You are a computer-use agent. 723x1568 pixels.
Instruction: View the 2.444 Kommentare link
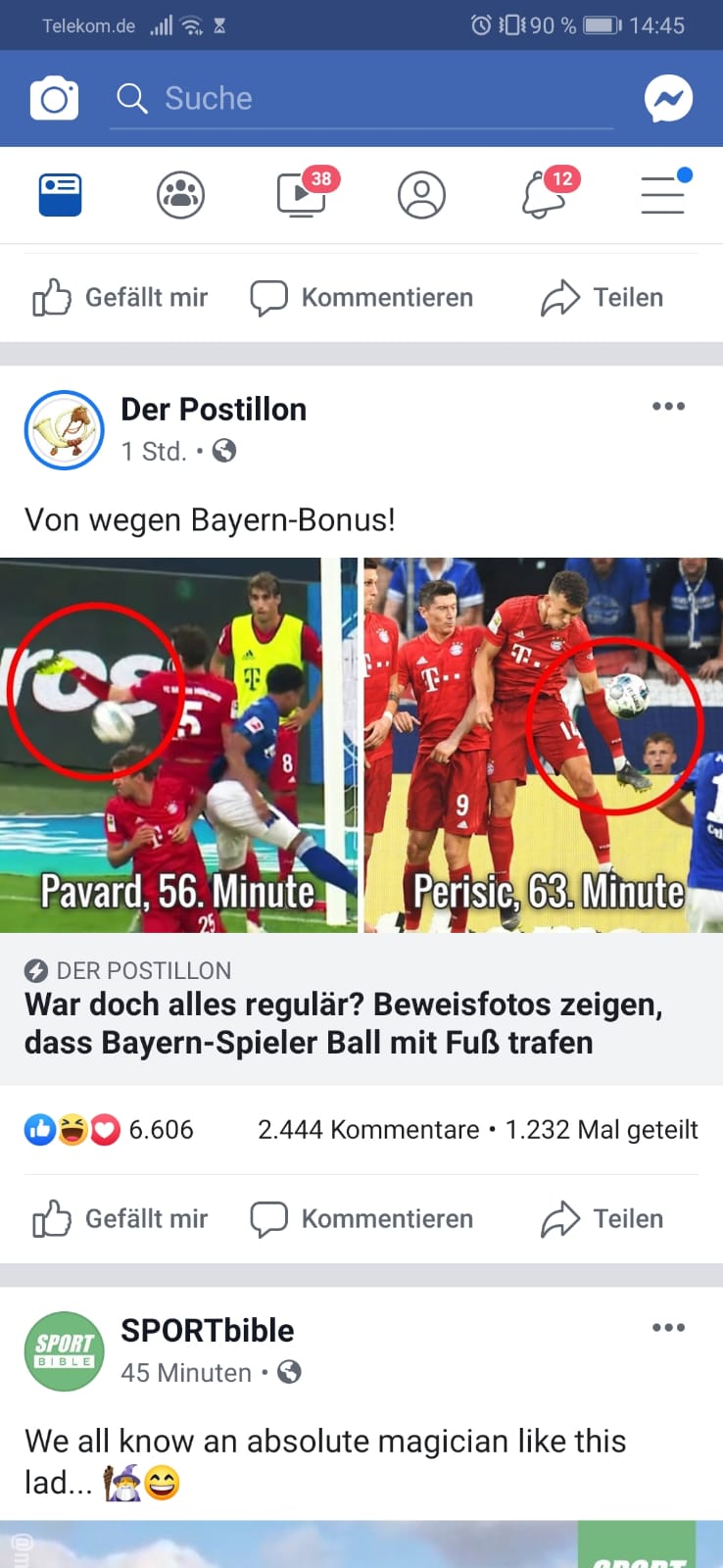click(x=368, y=1130)
